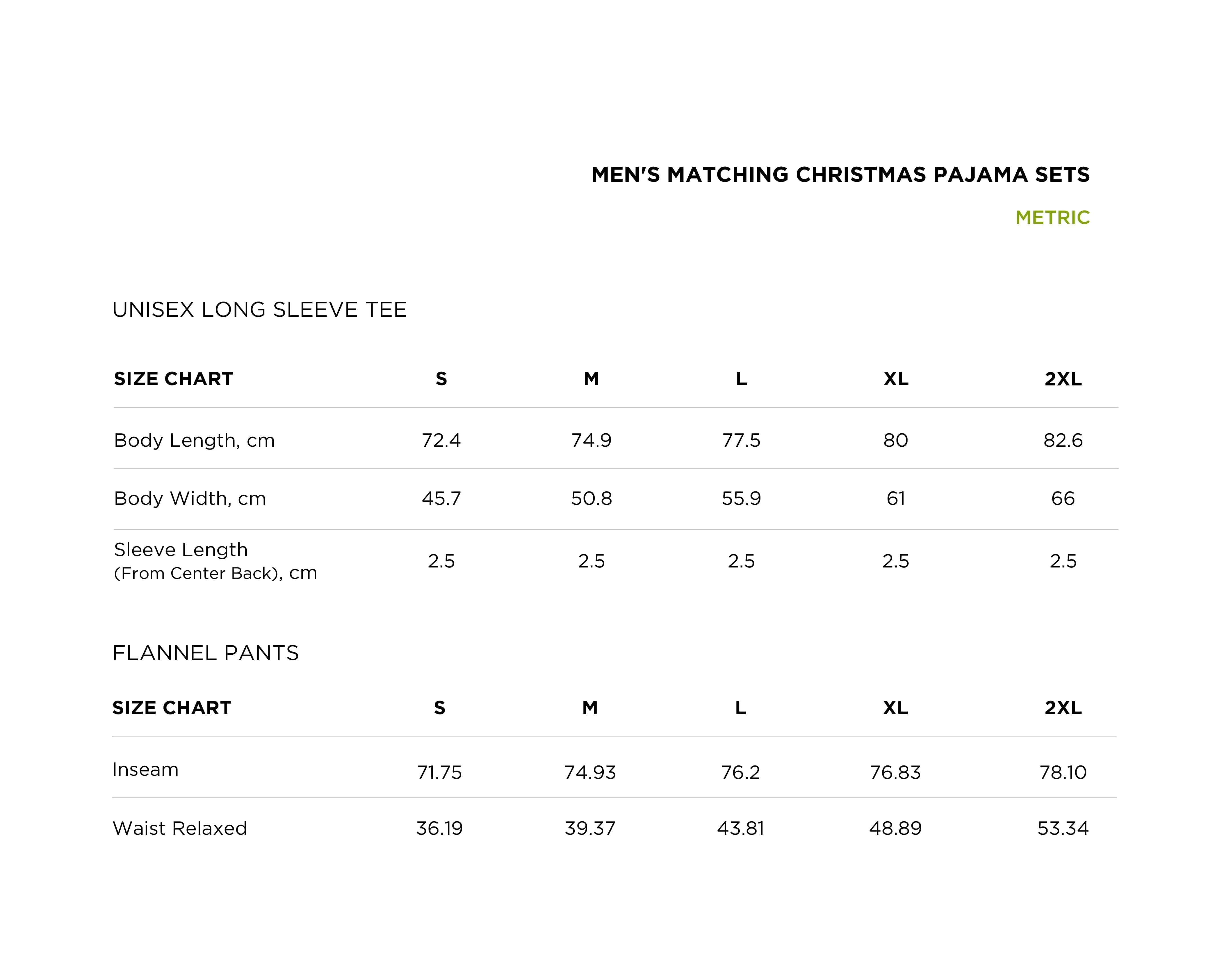Click the 2XL column header in tee chart
Viewport: 1232px width, 976px height.
click(x=1063, y=378)
